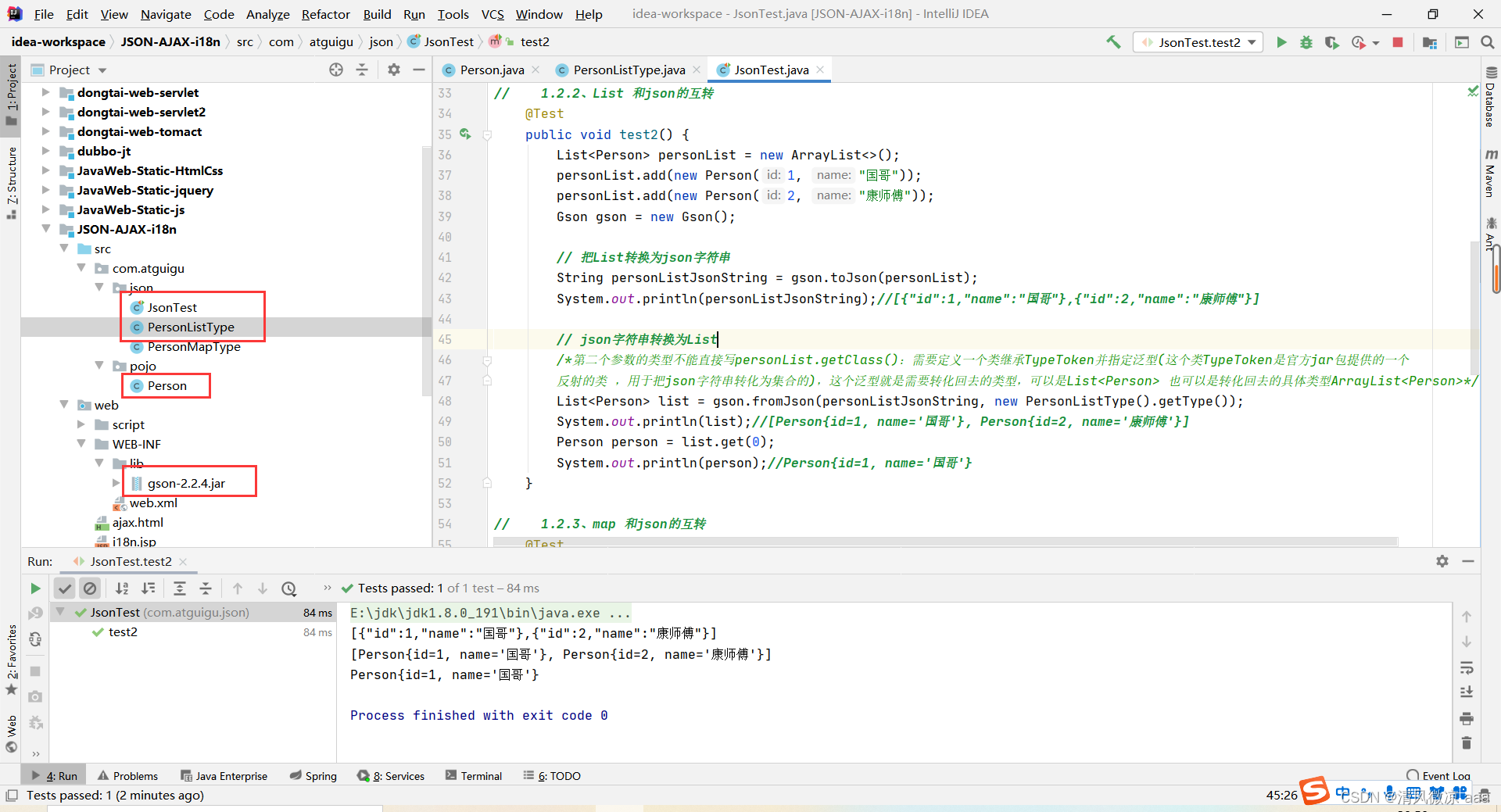Start debugging with the bug icon
The image size is (1501, 812).
[x=1306, y=42]
